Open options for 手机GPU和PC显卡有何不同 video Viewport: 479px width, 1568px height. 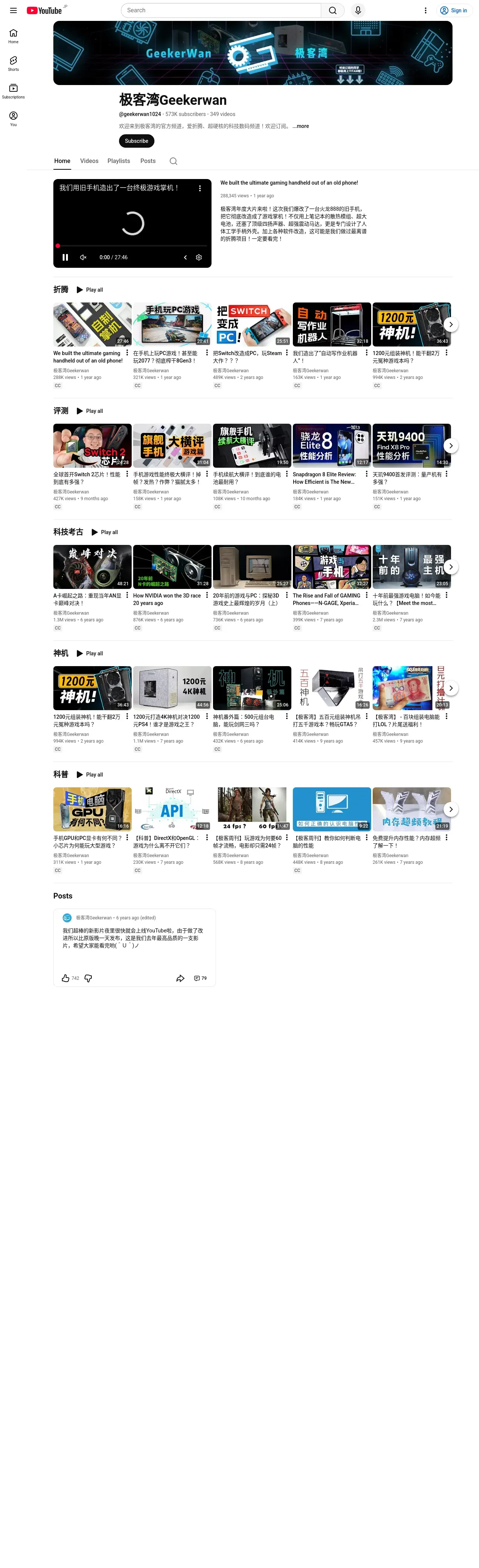tap(127, 838)
